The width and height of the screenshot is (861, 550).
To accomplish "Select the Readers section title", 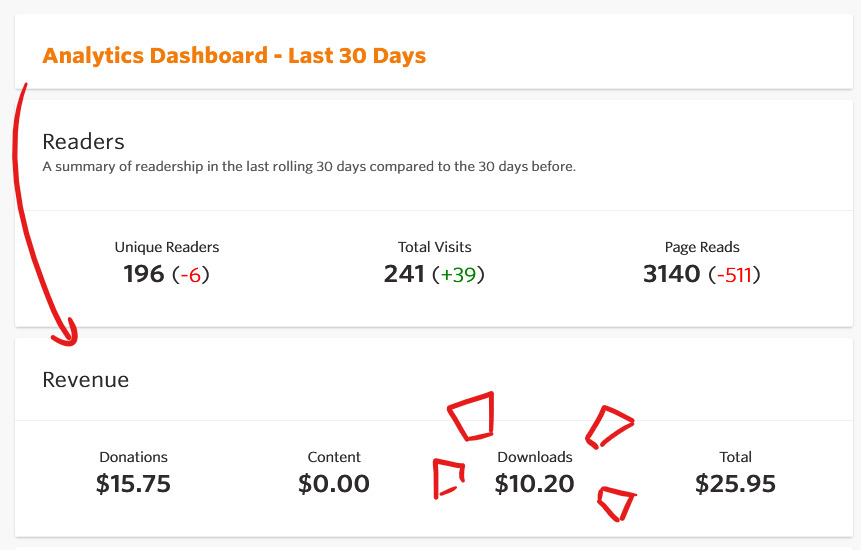I will pos(83,142).
